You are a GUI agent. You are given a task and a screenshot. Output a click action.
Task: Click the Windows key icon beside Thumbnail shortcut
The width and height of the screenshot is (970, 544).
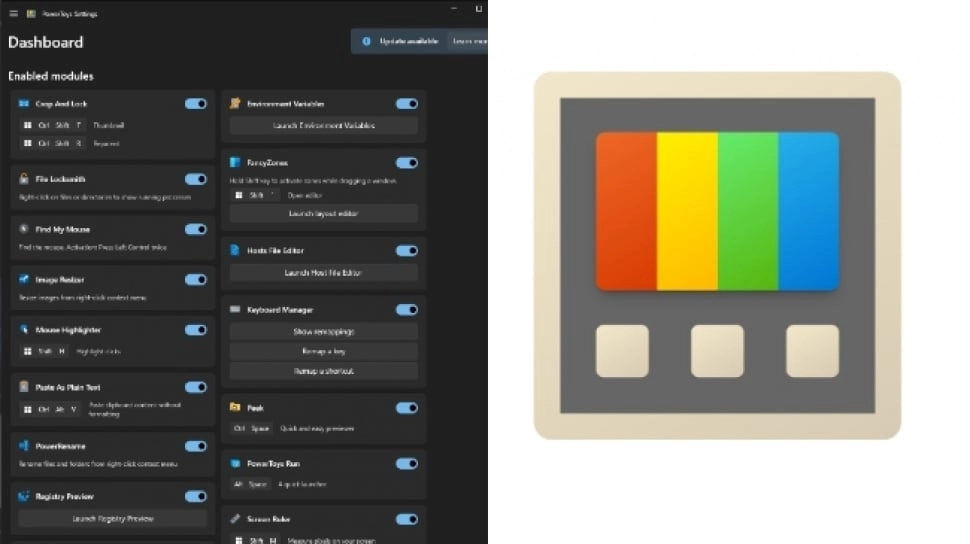[27, 125]
